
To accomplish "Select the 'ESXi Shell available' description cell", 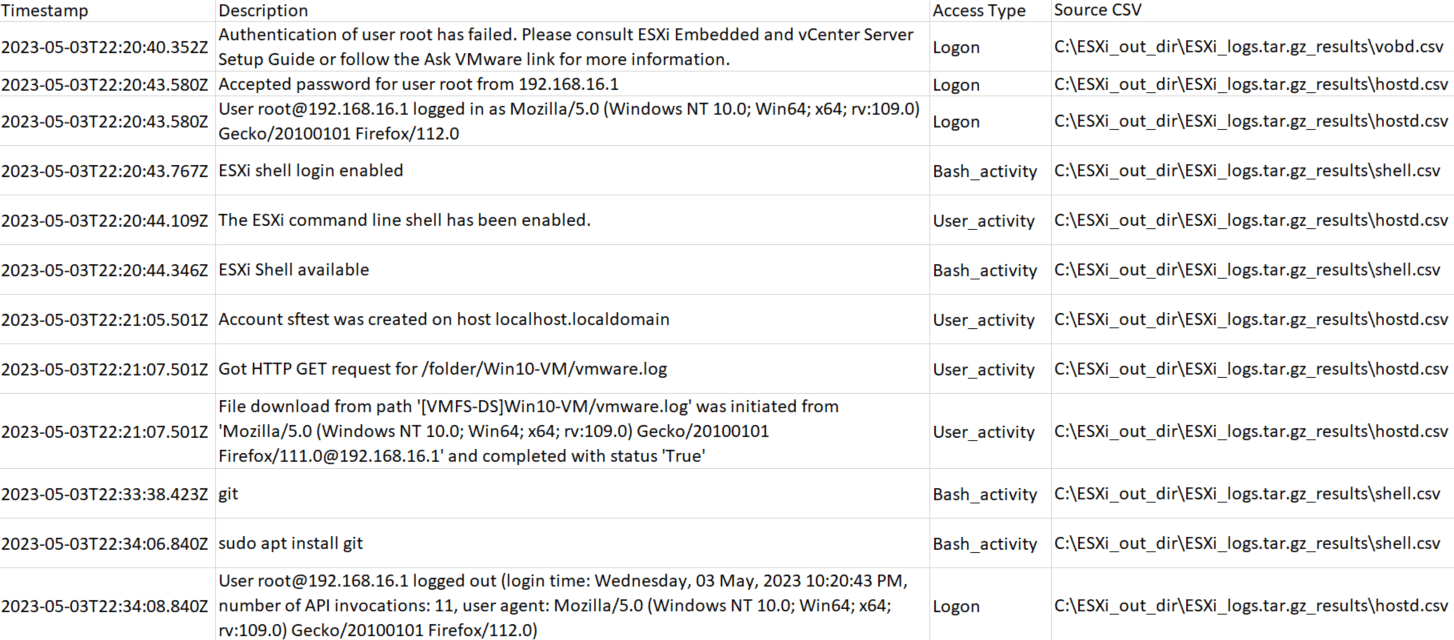I will pyautogui.click(x=294, y=270).
